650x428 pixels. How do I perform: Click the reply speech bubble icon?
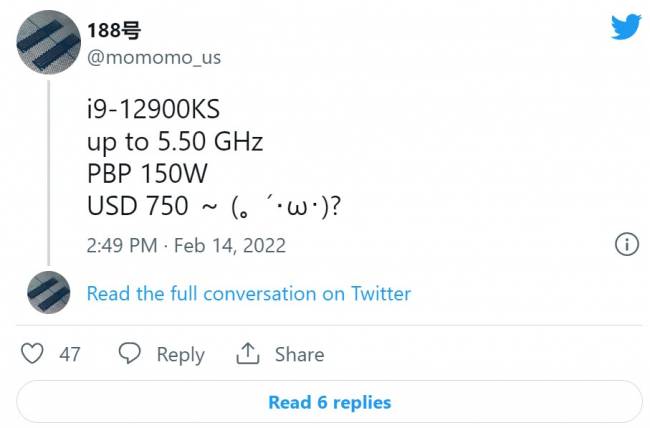(x=129, y=354)
